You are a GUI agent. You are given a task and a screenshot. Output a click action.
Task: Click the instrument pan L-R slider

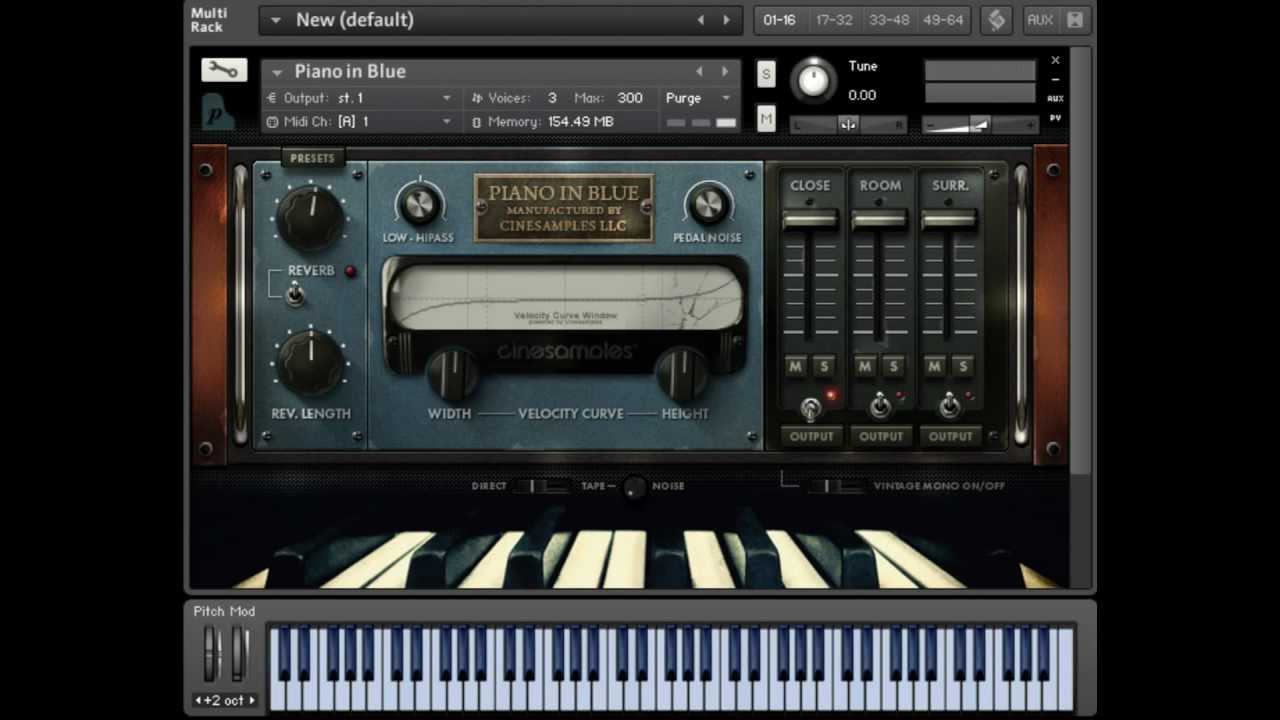tap(848, 125)
